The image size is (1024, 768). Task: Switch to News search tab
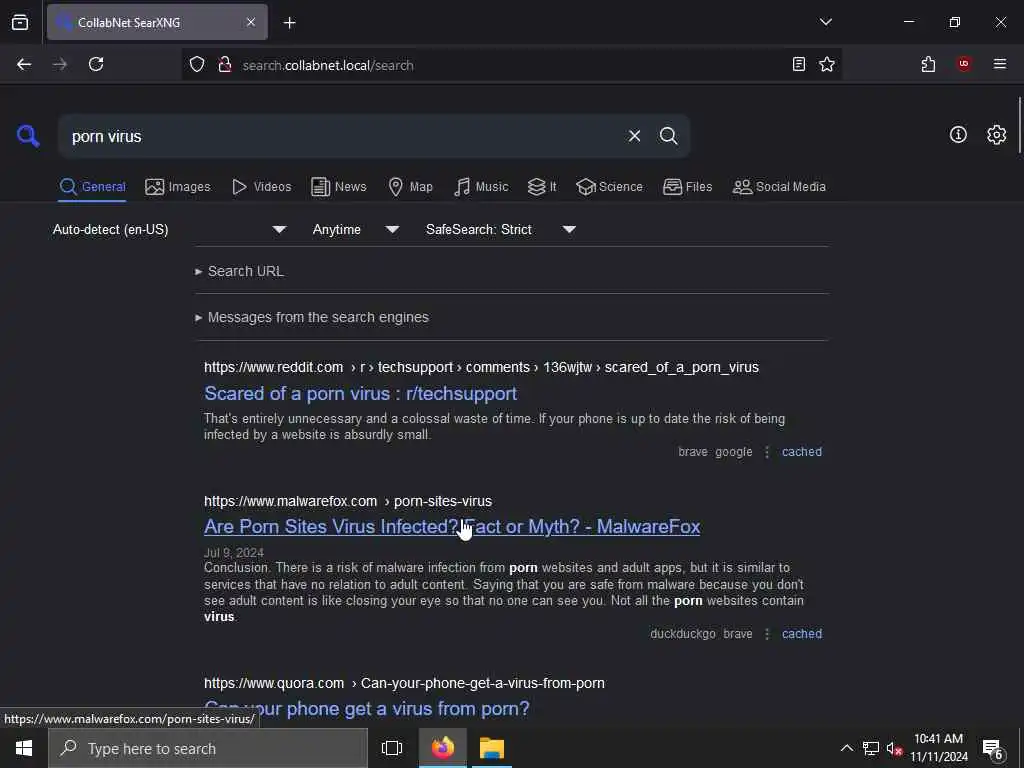[x=339, y=187]
